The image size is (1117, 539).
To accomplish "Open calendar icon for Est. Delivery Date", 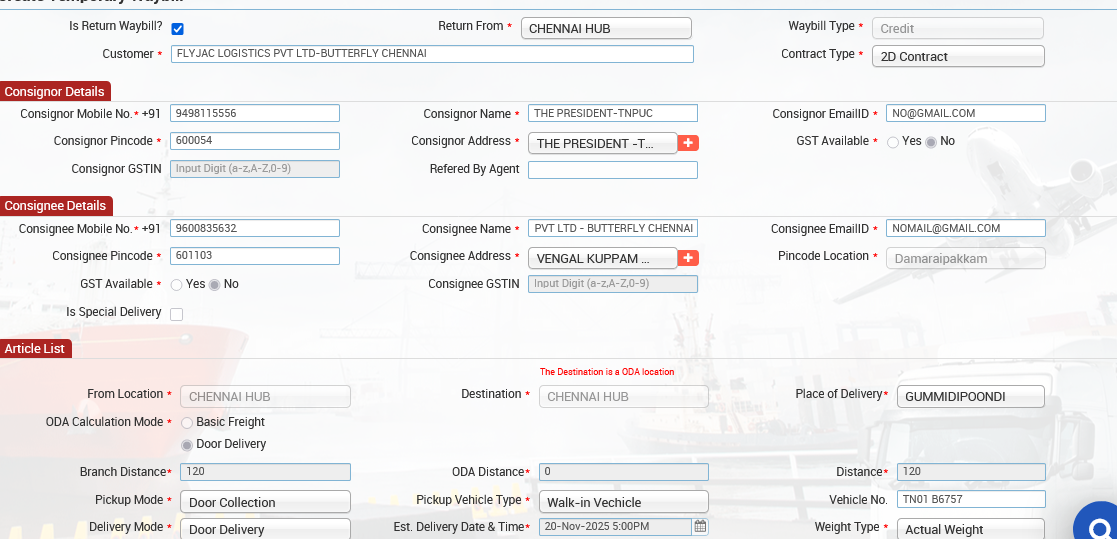I will pyautogui.click(x=700, y=526).
